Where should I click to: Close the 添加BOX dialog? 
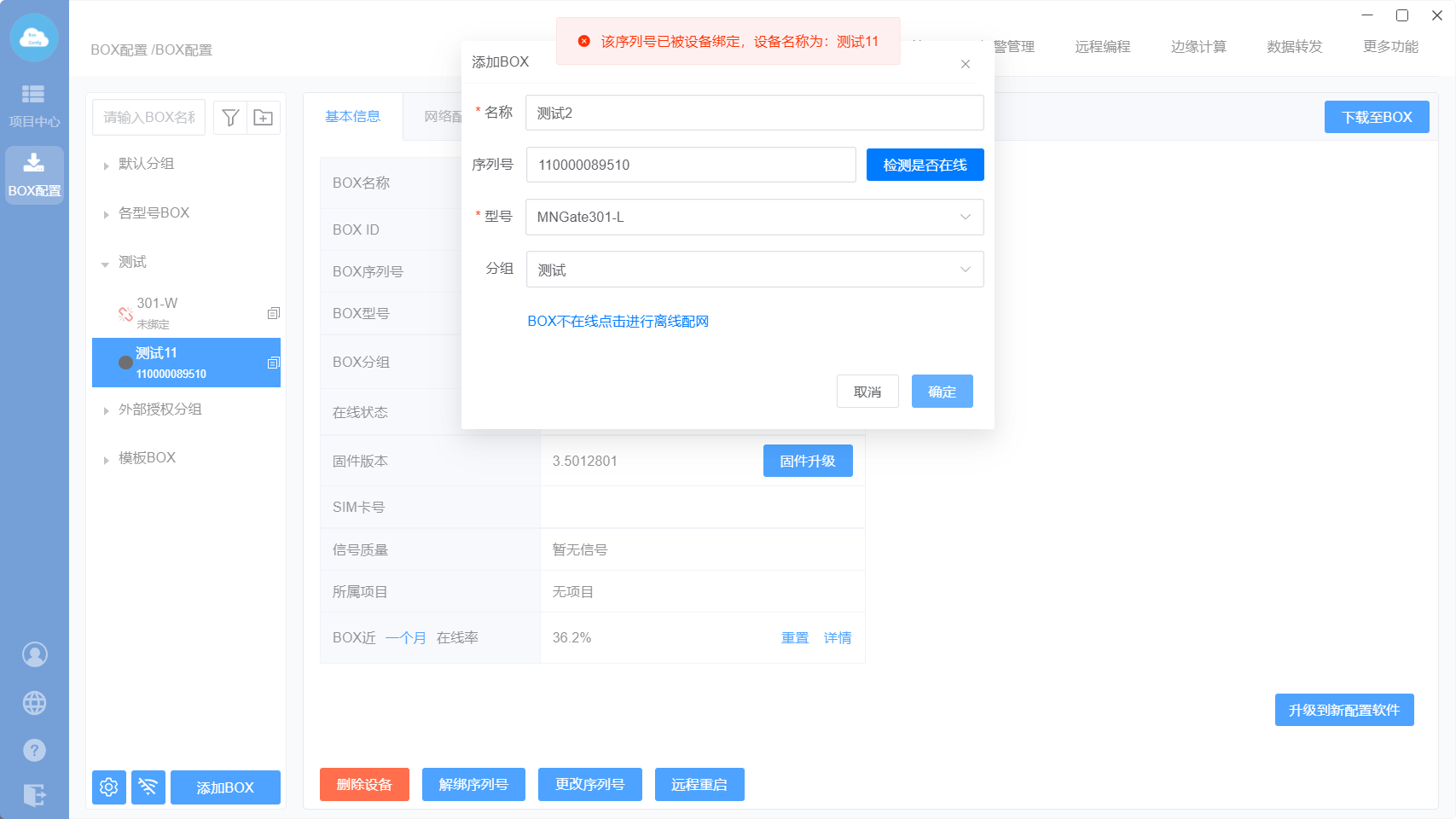(965, 64)
